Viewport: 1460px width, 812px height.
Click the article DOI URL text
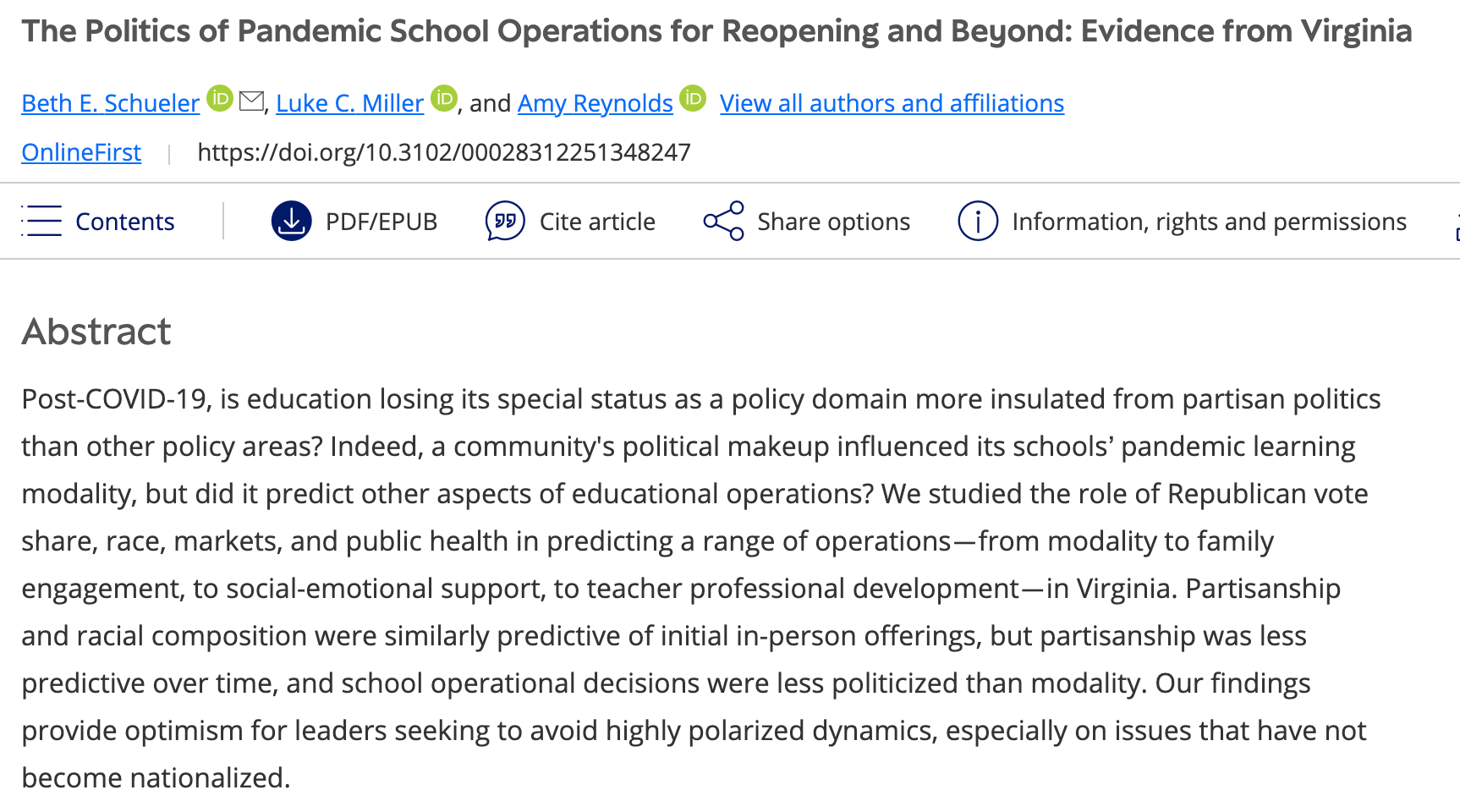click(444, 152)
